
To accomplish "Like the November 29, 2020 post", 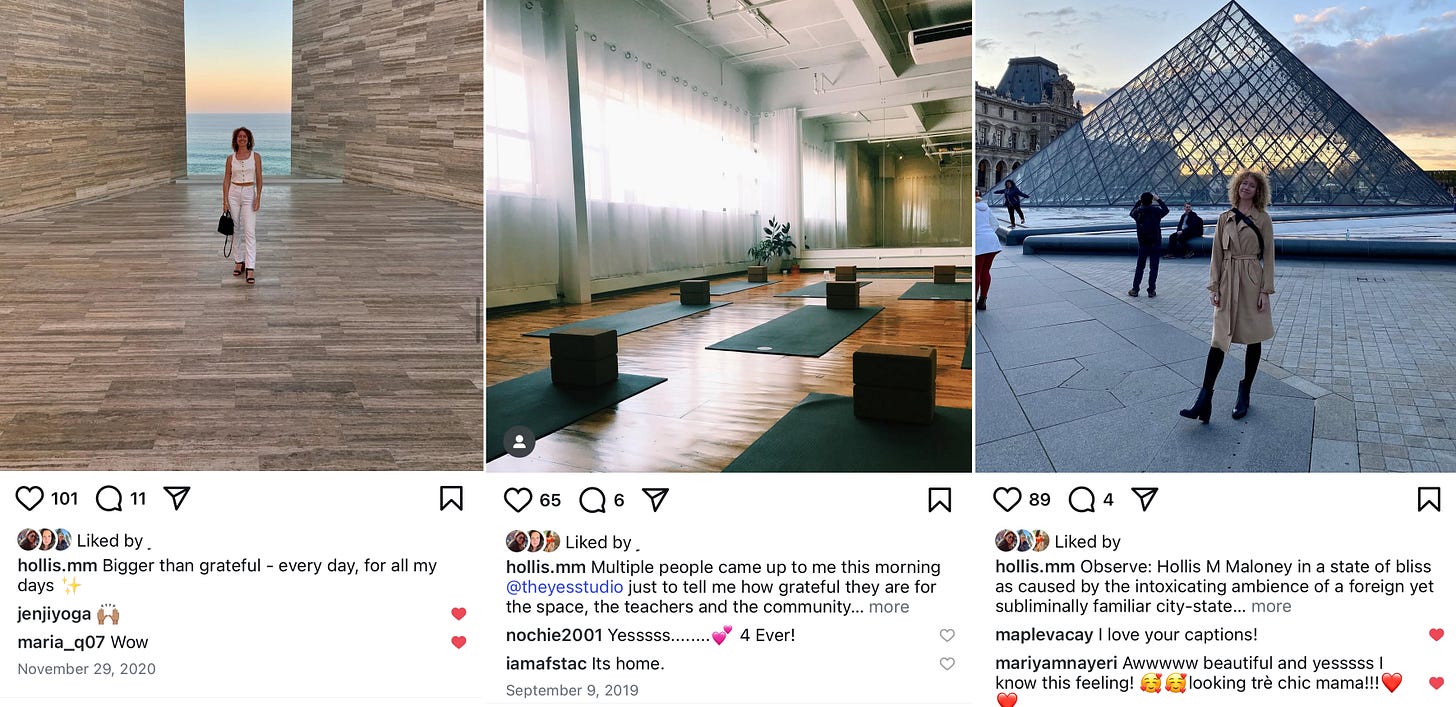I will click(x=30, y=498).
